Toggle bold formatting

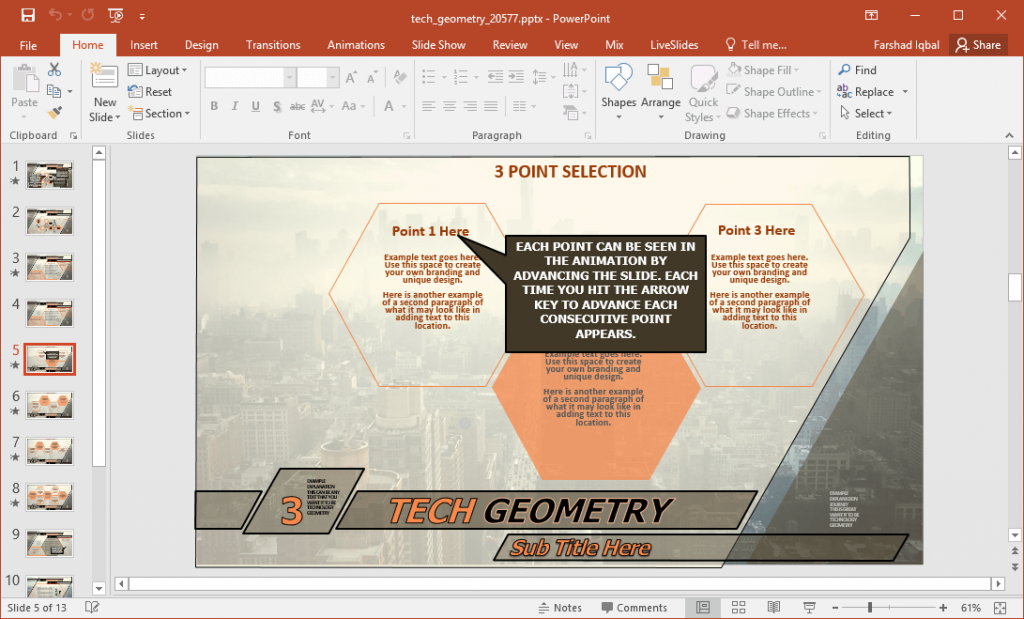point(214,105)
